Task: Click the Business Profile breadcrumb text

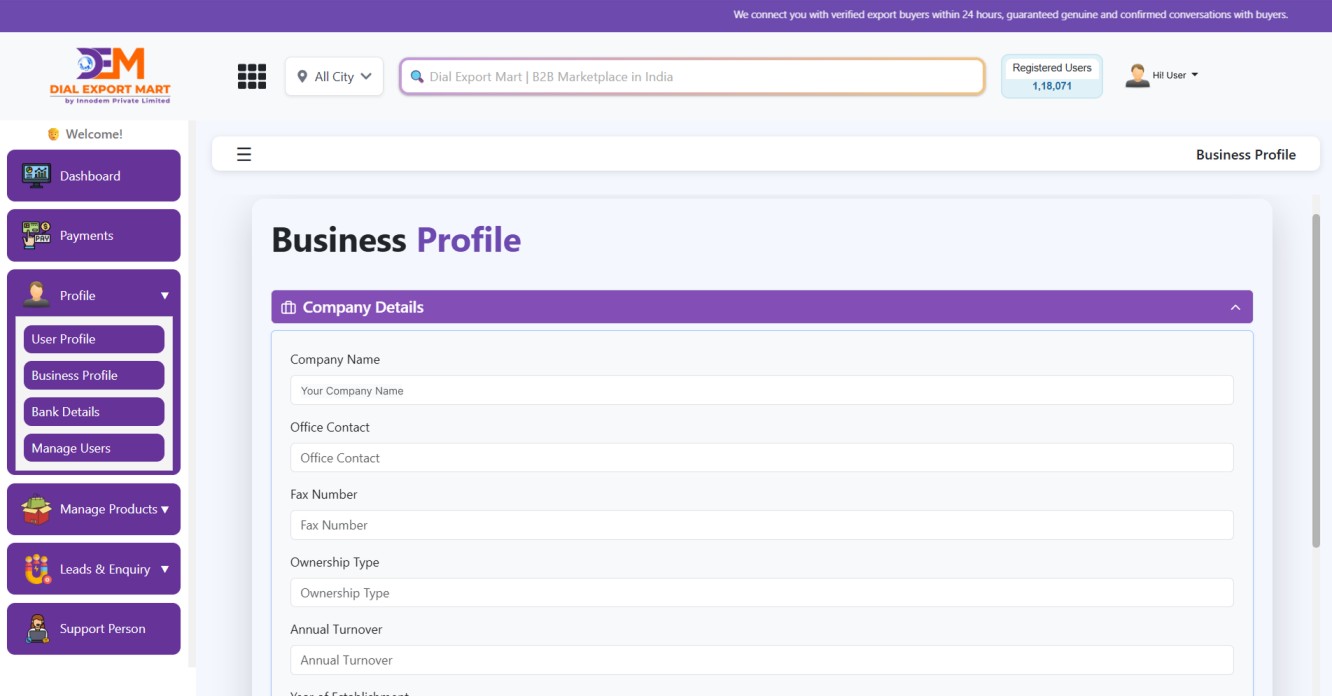Action: pos(1246,155)
